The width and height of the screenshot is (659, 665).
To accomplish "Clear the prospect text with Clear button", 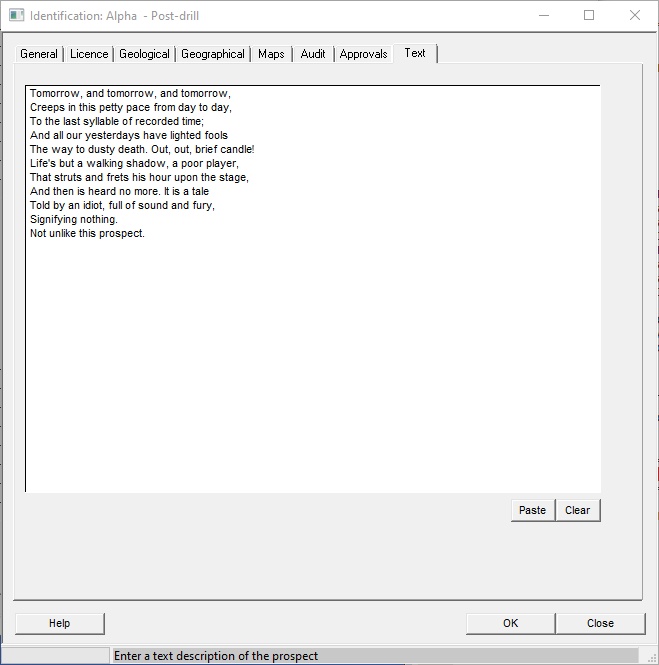I will tap(577, 510).
